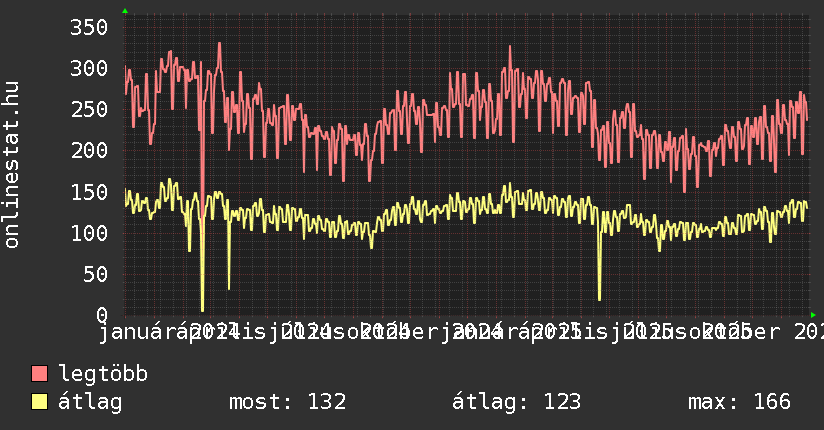
Task: Click green arrow at x-axis right end
Action: pyautogui.click(x=813, y=314)
